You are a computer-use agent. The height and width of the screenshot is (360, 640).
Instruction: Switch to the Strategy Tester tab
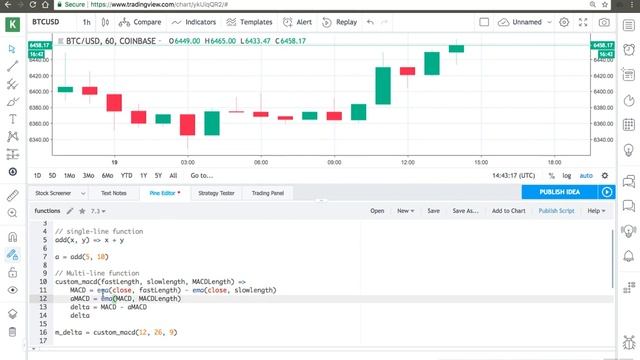click(216, 193)
